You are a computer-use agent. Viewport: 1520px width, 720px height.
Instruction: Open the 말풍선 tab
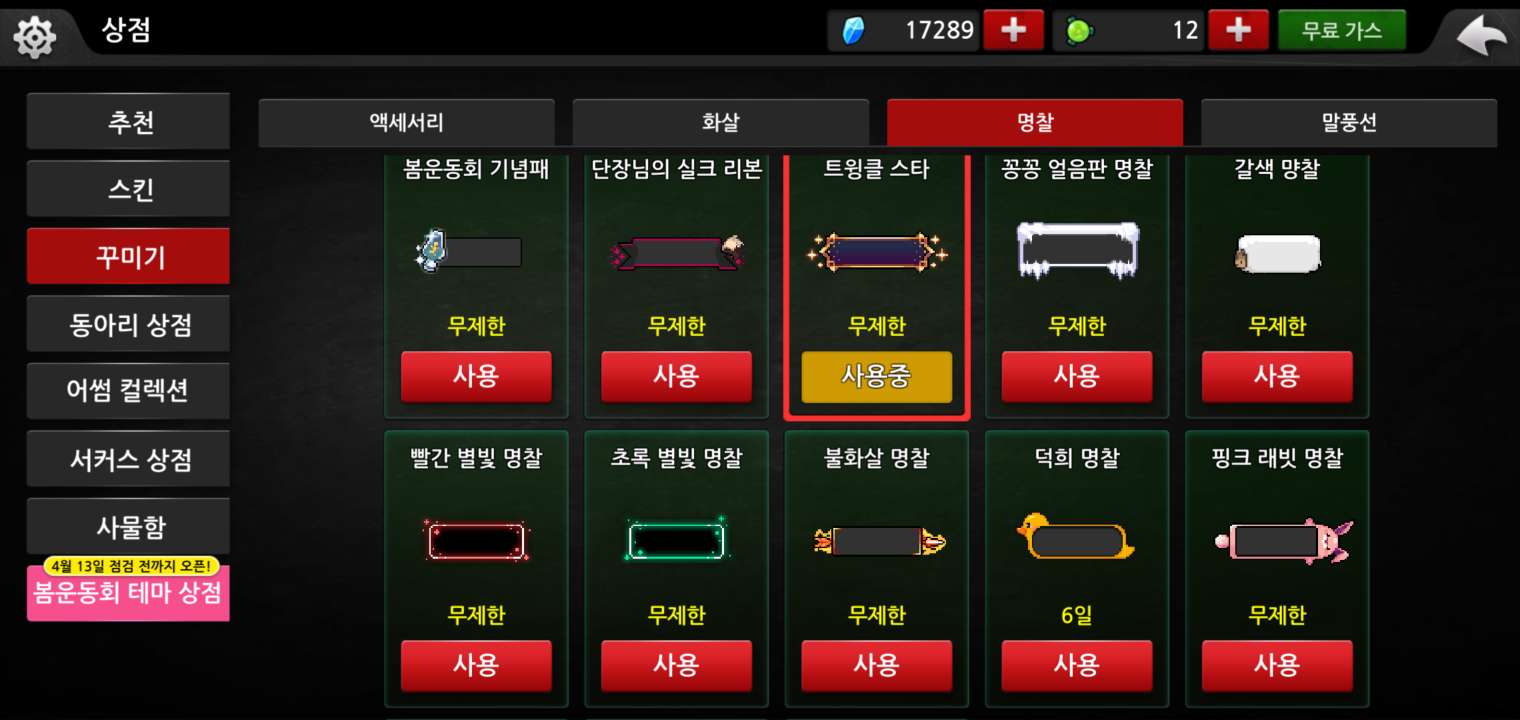point(1348,123)
